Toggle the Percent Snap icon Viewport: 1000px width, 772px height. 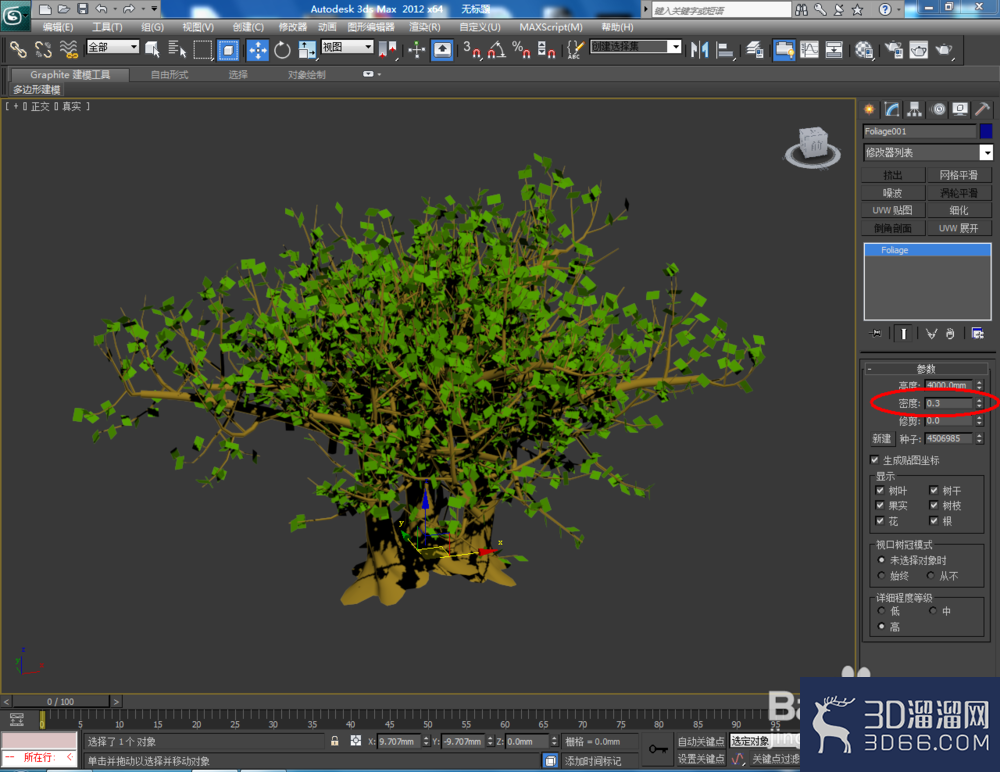[x=521, y=49]
